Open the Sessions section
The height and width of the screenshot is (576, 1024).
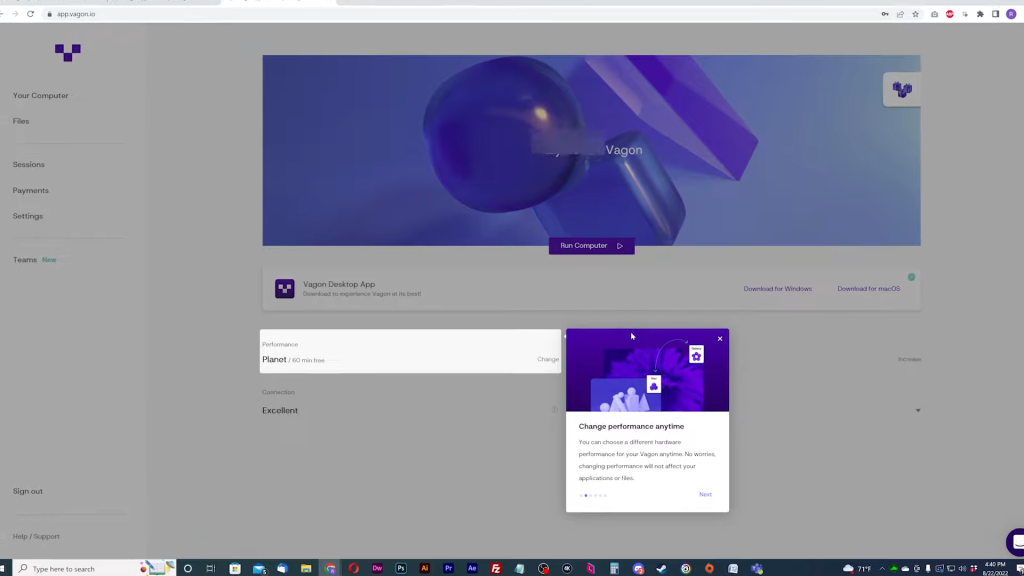[29, 165]
